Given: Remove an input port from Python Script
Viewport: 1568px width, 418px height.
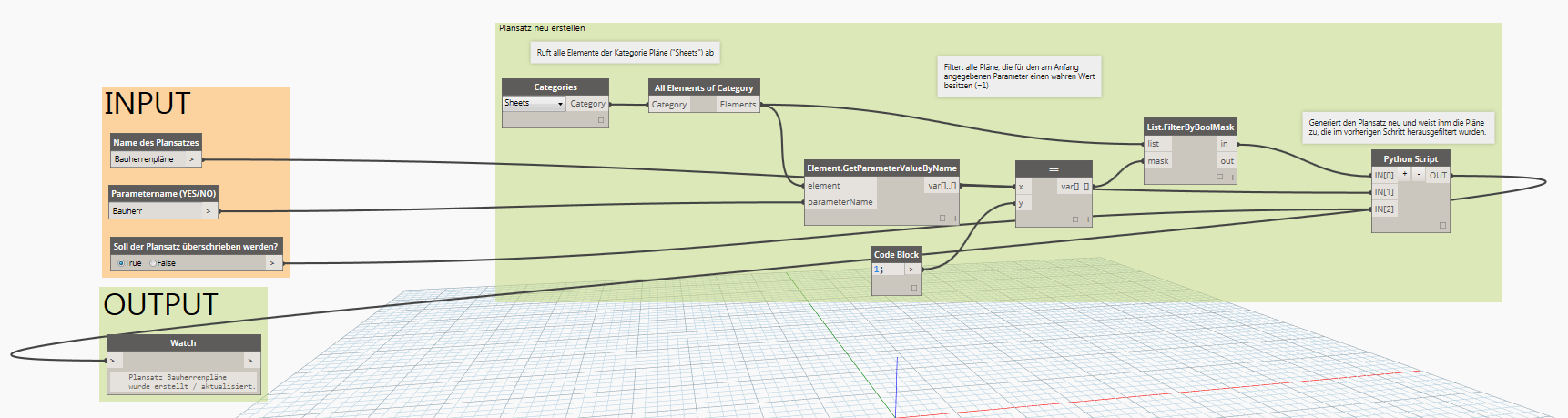Looking at the screenshot, I should [x=1418, y=174].
